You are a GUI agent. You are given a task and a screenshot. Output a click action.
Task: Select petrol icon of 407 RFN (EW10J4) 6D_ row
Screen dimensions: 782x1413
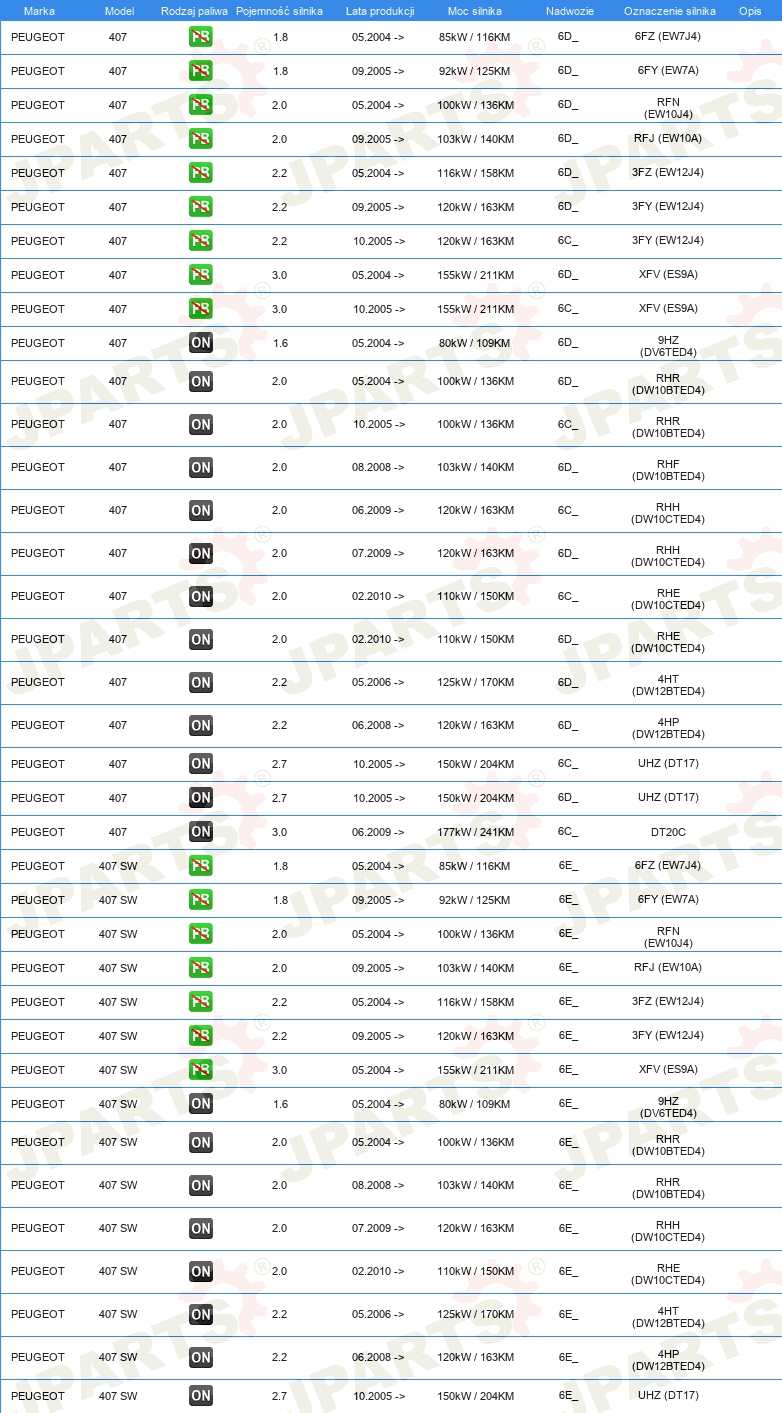pos(200,105)
